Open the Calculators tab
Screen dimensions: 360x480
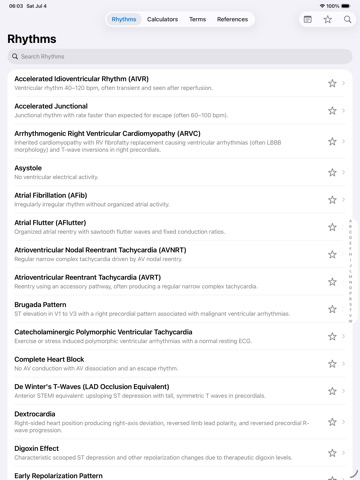tap(162, 19)
